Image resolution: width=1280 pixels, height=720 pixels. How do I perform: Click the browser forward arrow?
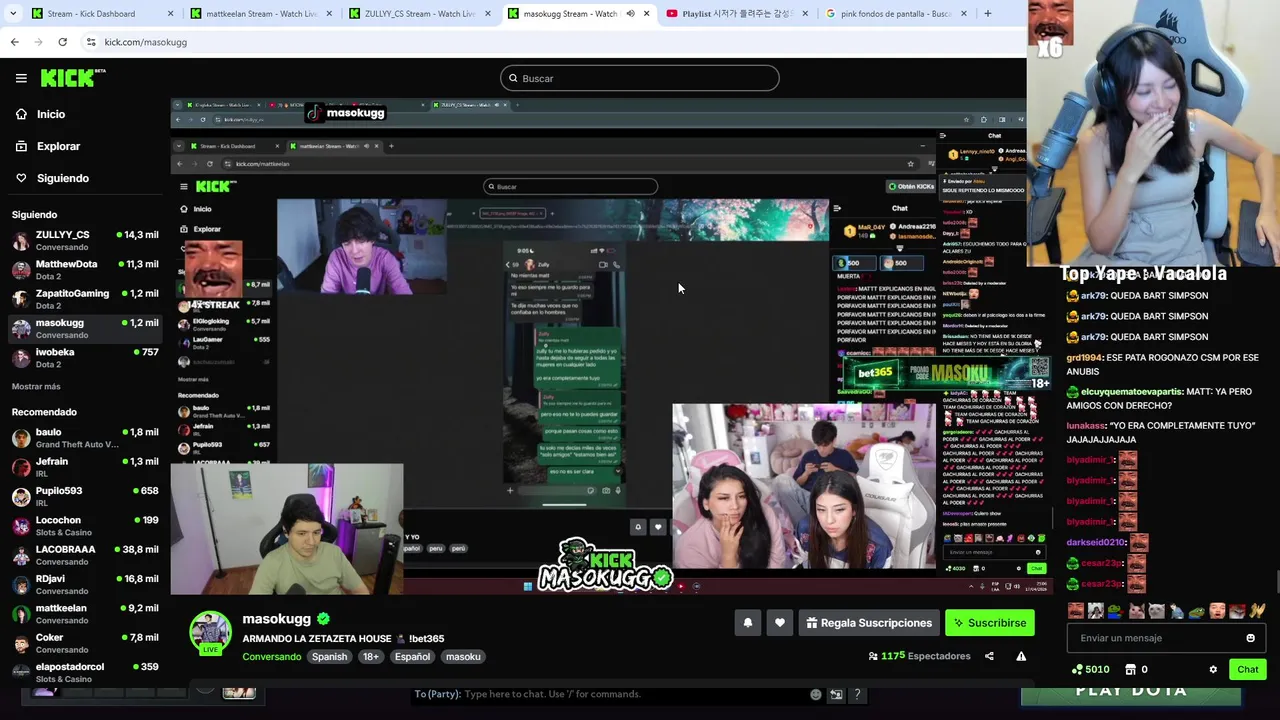pos(38,42)
